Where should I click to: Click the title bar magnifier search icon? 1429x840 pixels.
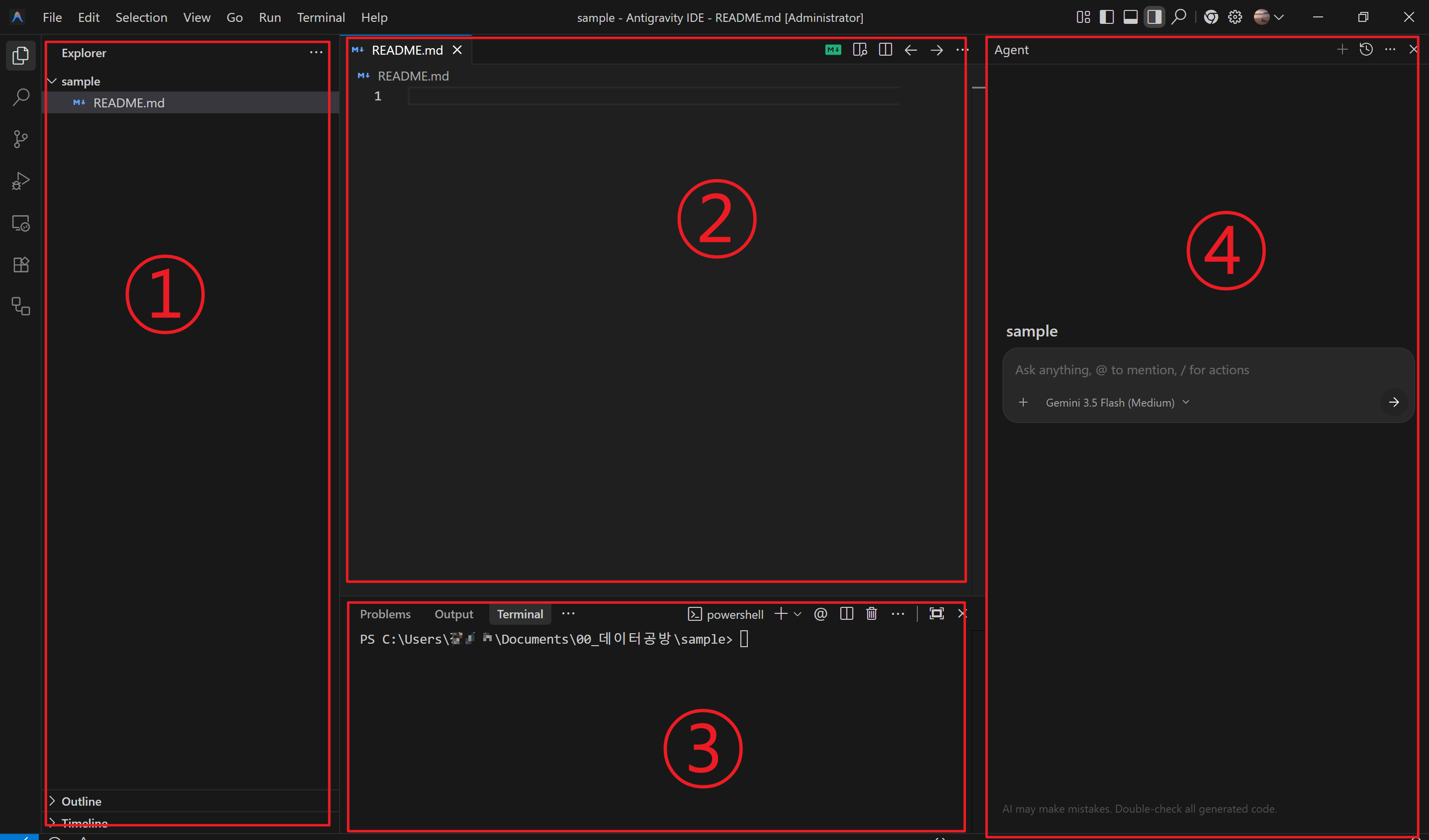point(1178,17)
